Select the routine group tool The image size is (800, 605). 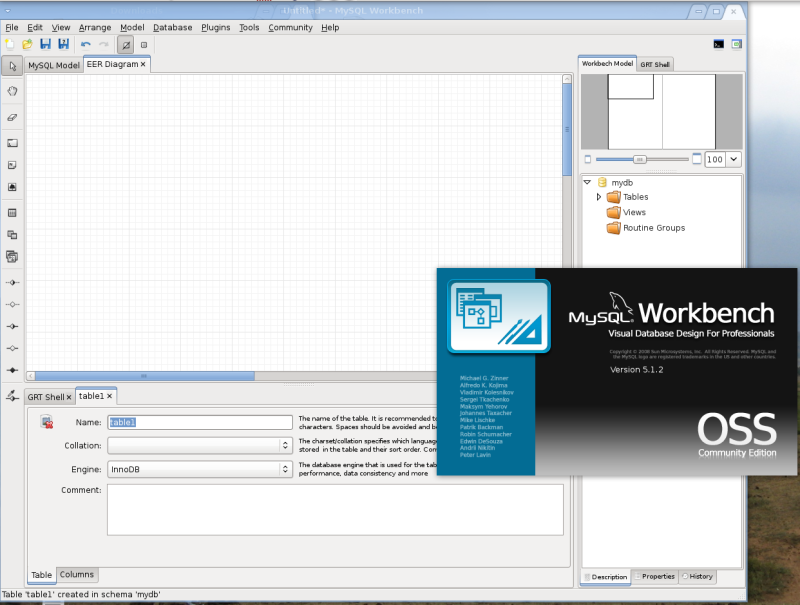point(12,257)
